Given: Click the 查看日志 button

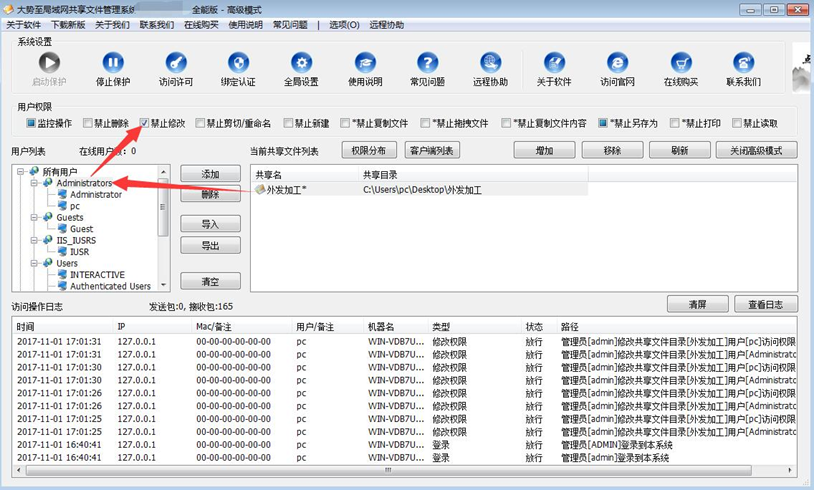Looking at the screenshot, I should point(766,305).
